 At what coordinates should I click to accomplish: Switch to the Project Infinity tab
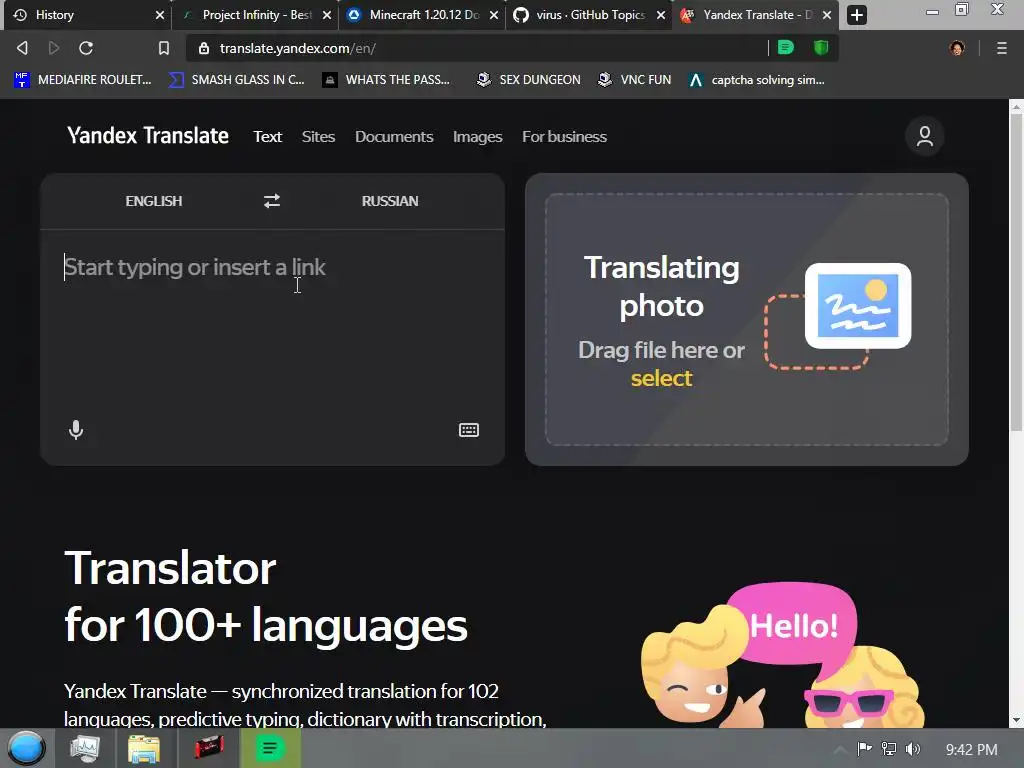click(256, 15)
